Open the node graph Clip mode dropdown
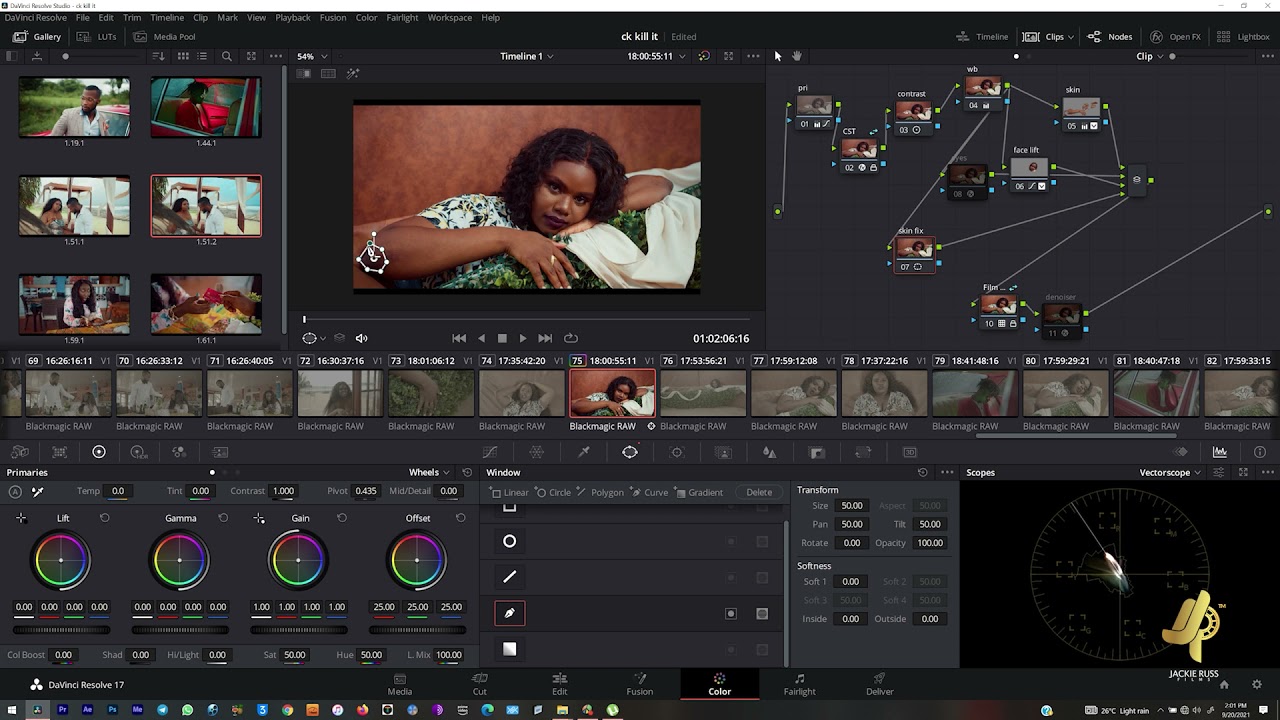 pyautogui.click(x=1150, y=56)
